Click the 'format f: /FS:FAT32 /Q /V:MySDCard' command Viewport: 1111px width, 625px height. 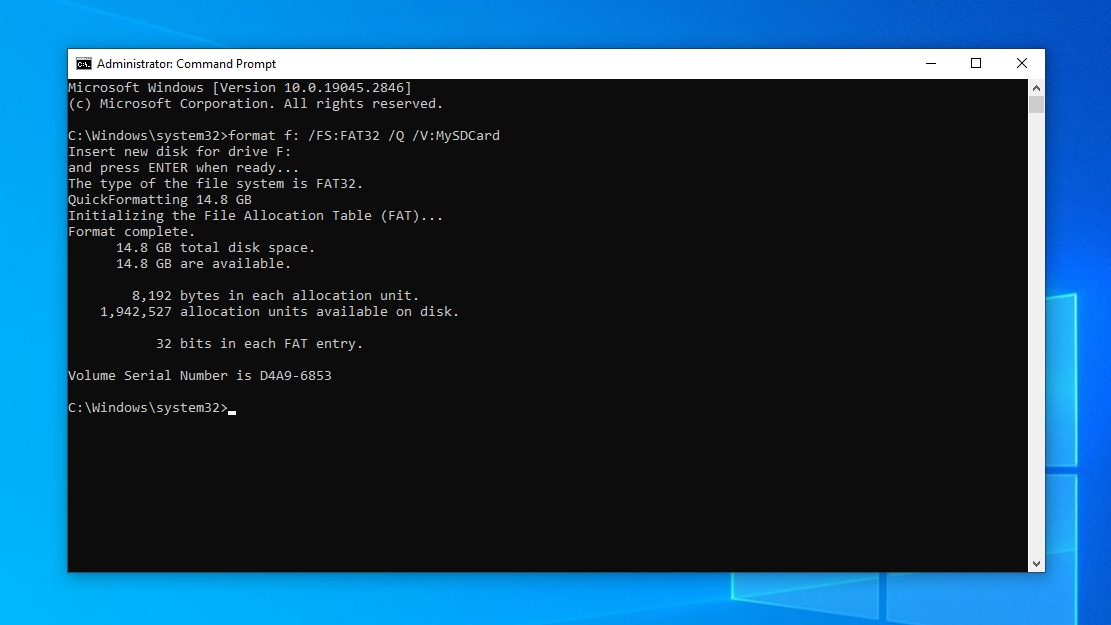click(364, 135)
